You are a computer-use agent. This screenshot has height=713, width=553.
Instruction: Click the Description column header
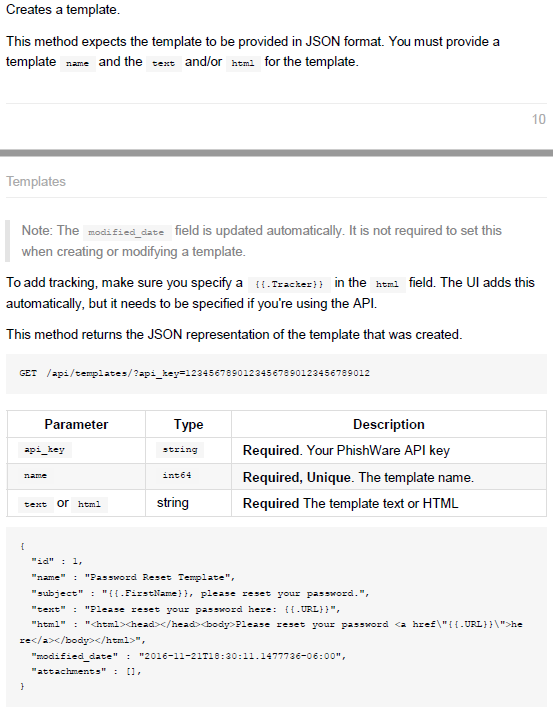pos(389,424)
